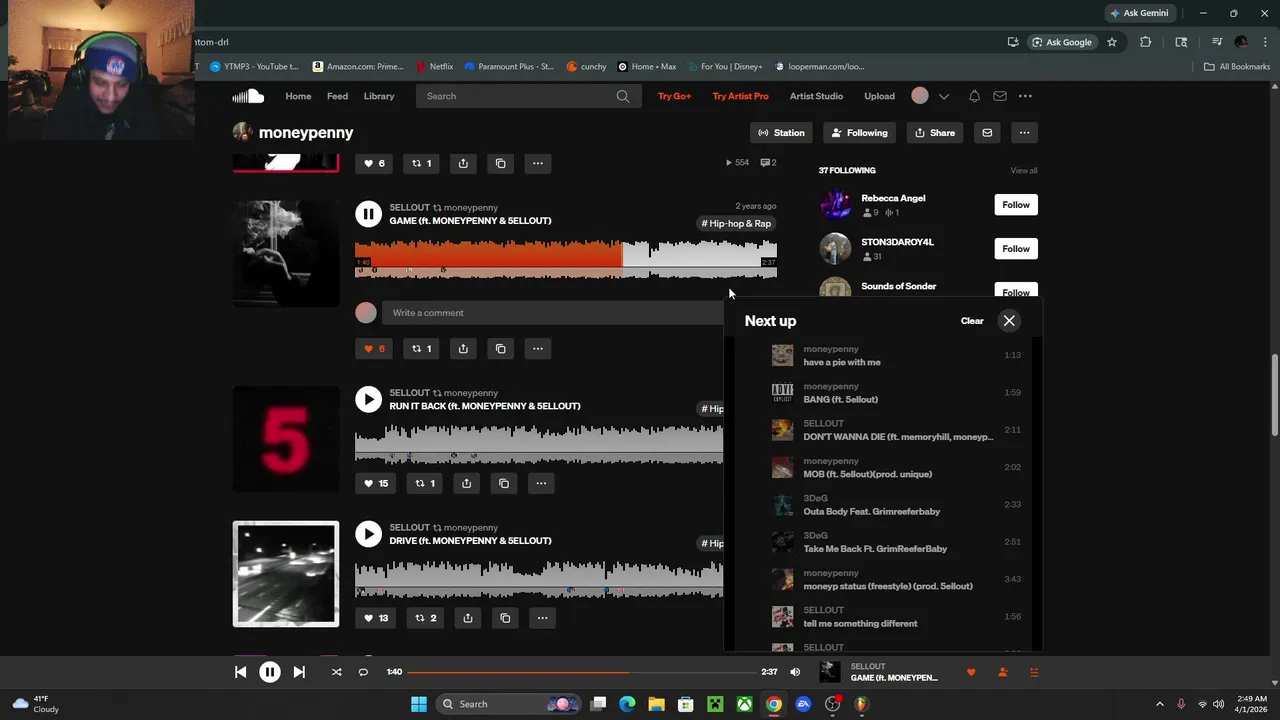Image resolution: width=1280 pixels, height=720 pixels.
Task: Open more options for GAME track
Action: 538,348
